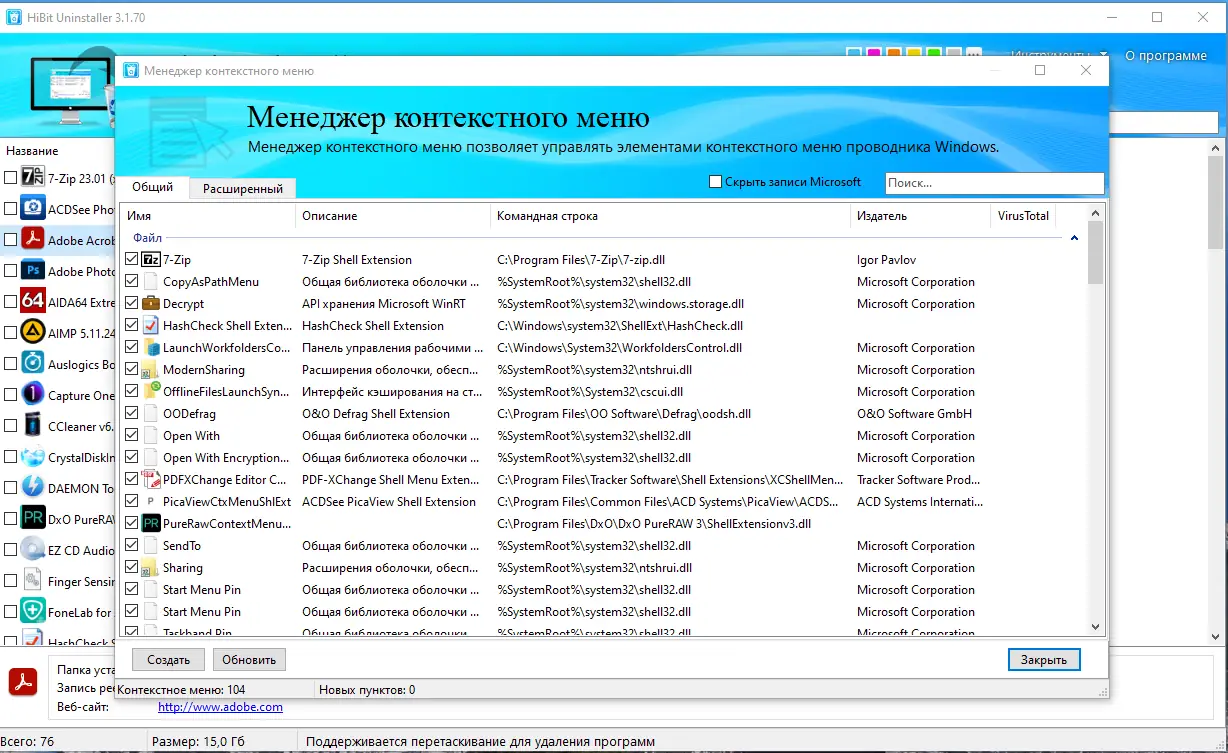Maximize the Менеджер контекстного меню dialog
The image size is (1228, 753).
coord(1040,70)
